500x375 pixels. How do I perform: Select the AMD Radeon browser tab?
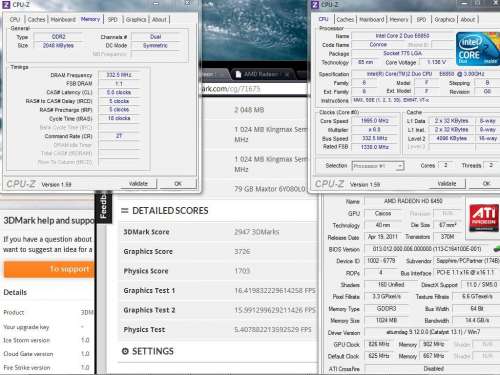click(261, 74)
